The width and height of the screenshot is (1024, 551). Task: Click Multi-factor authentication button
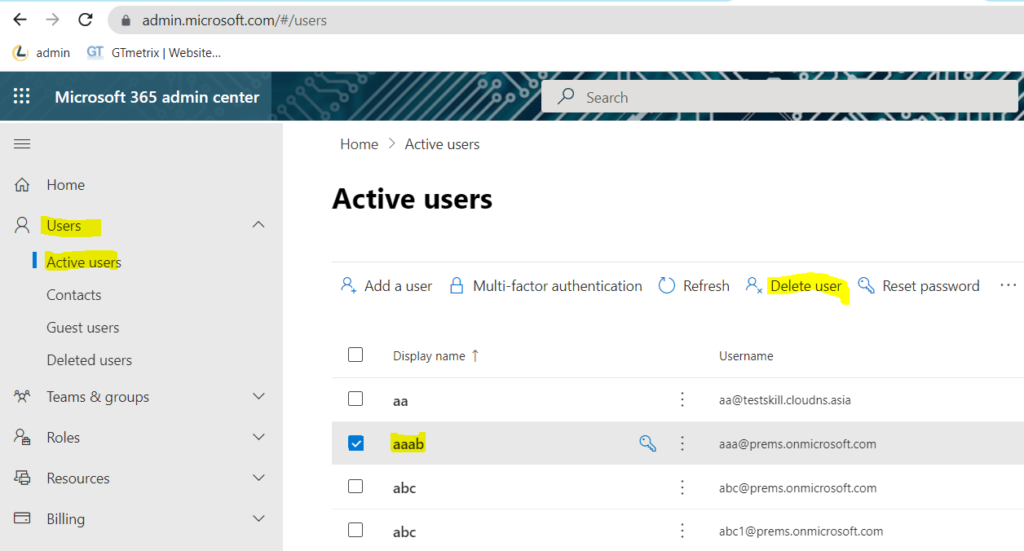[x=546, y=285]
